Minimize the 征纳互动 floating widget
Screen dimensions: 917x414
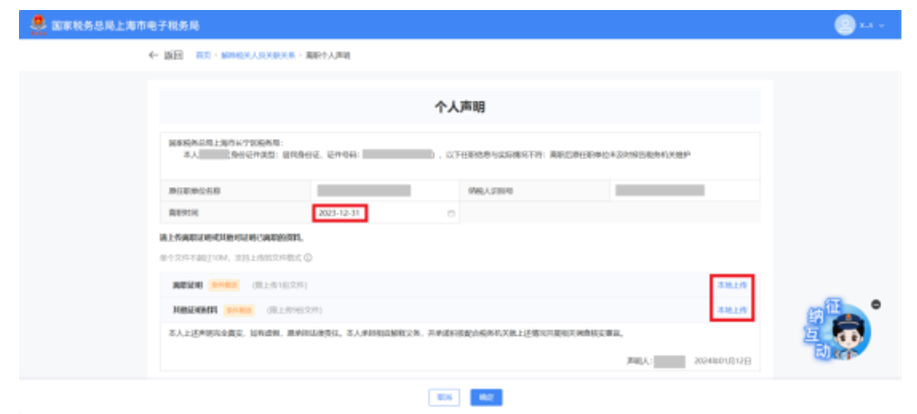click(876, 304)
